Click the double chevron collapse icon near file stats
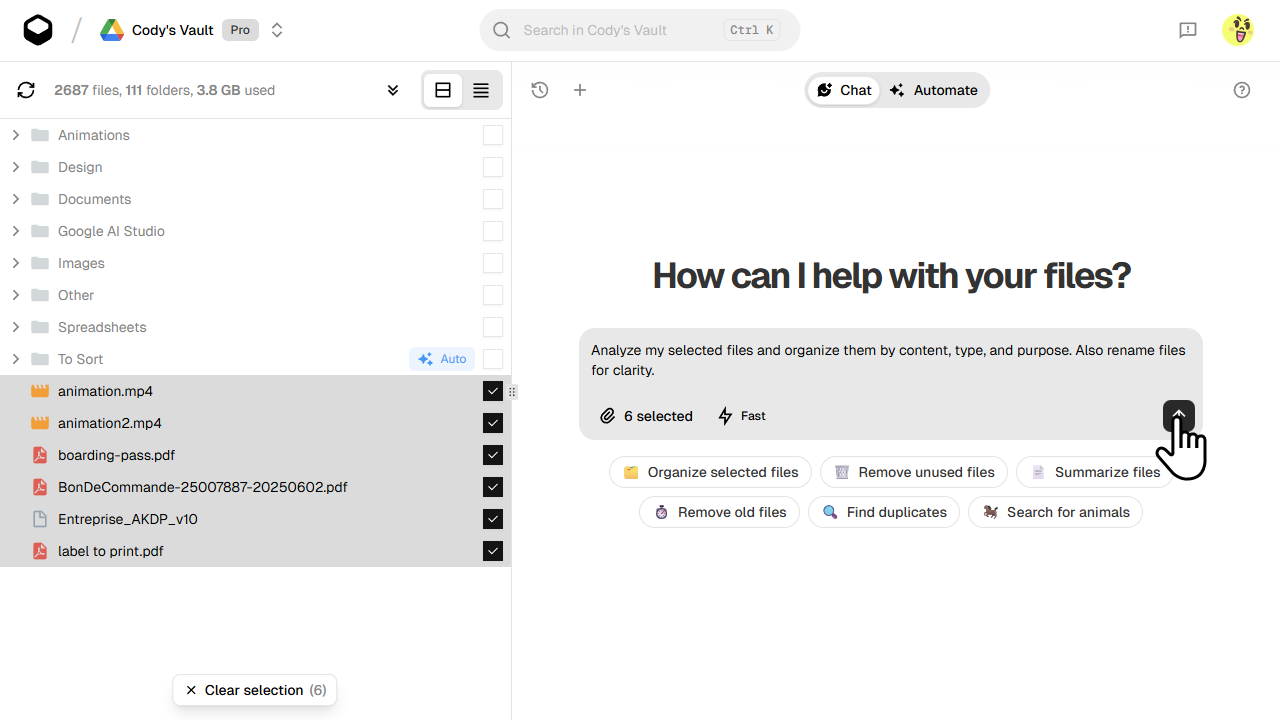The height and width of the screenshot is (720, 1280). [393, 90]
